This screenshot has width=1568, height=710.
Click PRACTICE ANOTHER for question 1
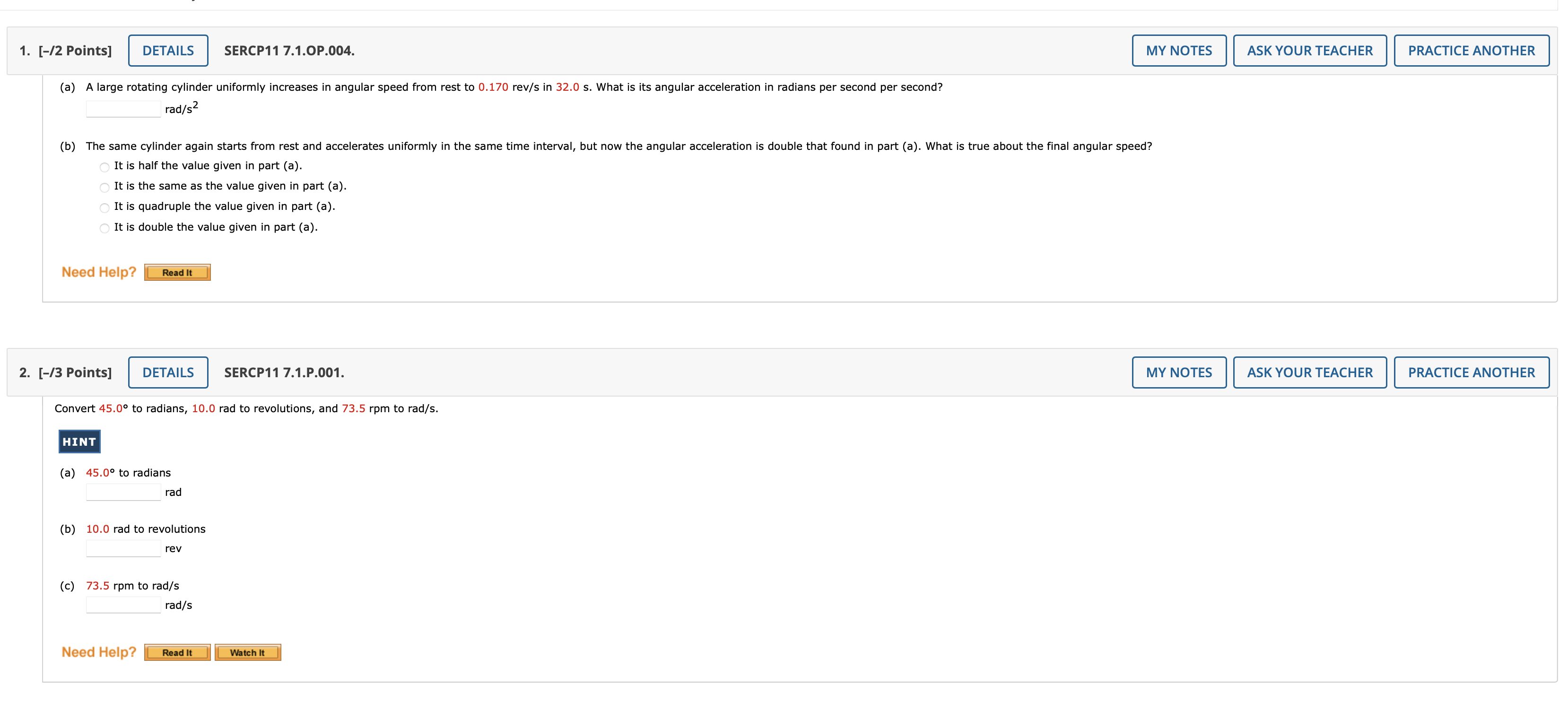coord(1471,51)
